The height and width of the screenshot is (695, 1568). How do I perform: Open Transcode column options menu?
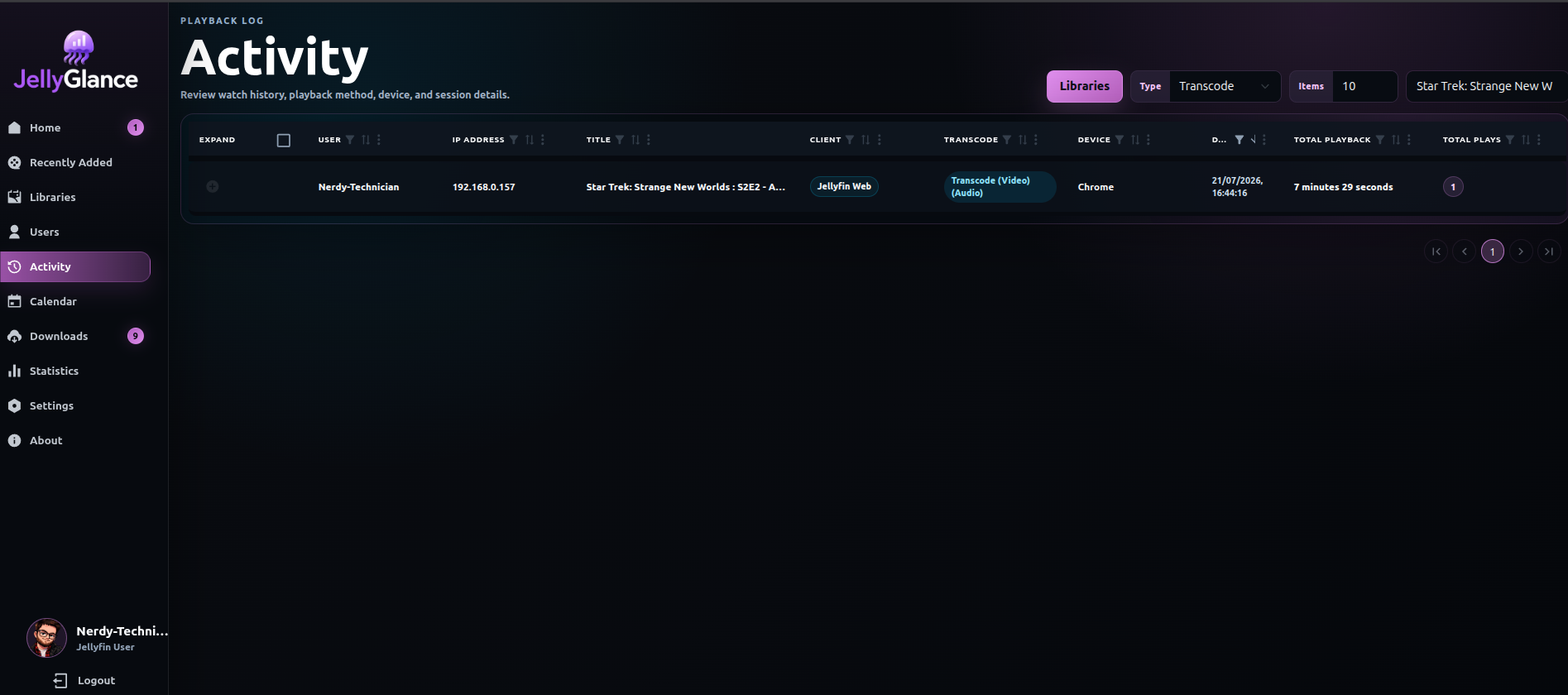coord(1036,140)
